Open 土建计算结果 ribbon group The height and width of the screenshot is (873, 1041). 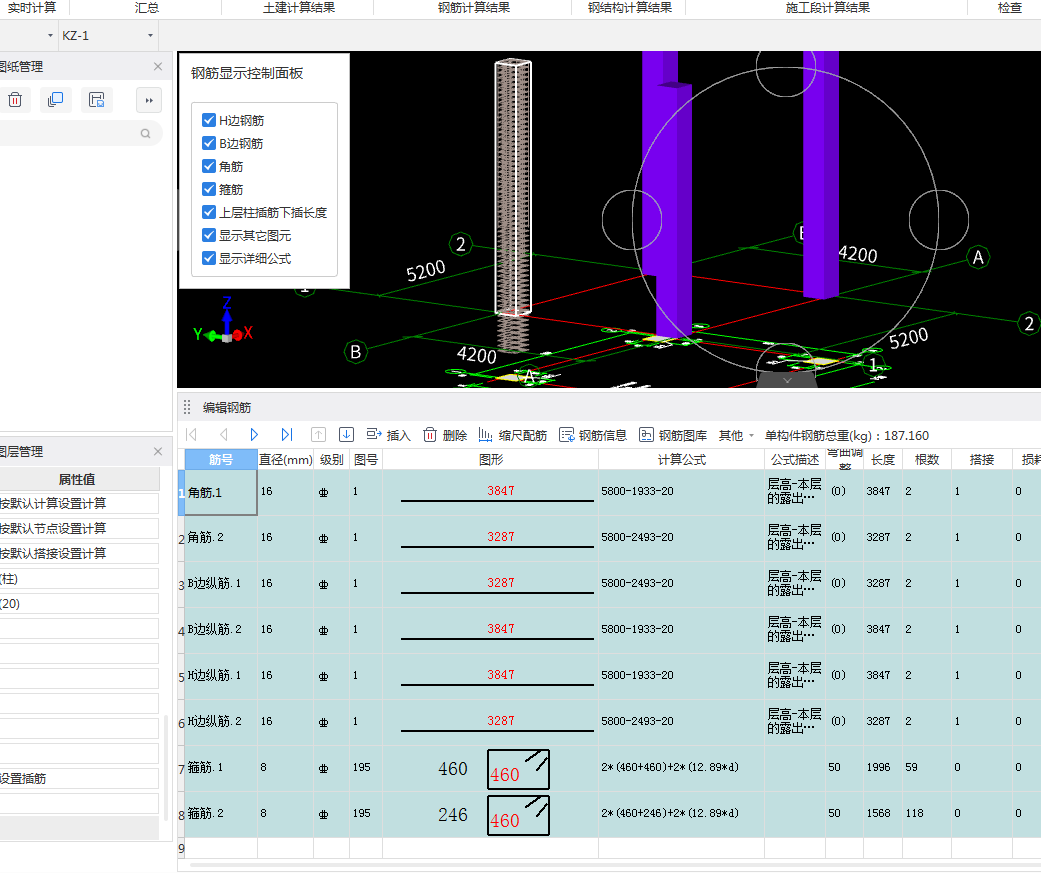[299, 7]
